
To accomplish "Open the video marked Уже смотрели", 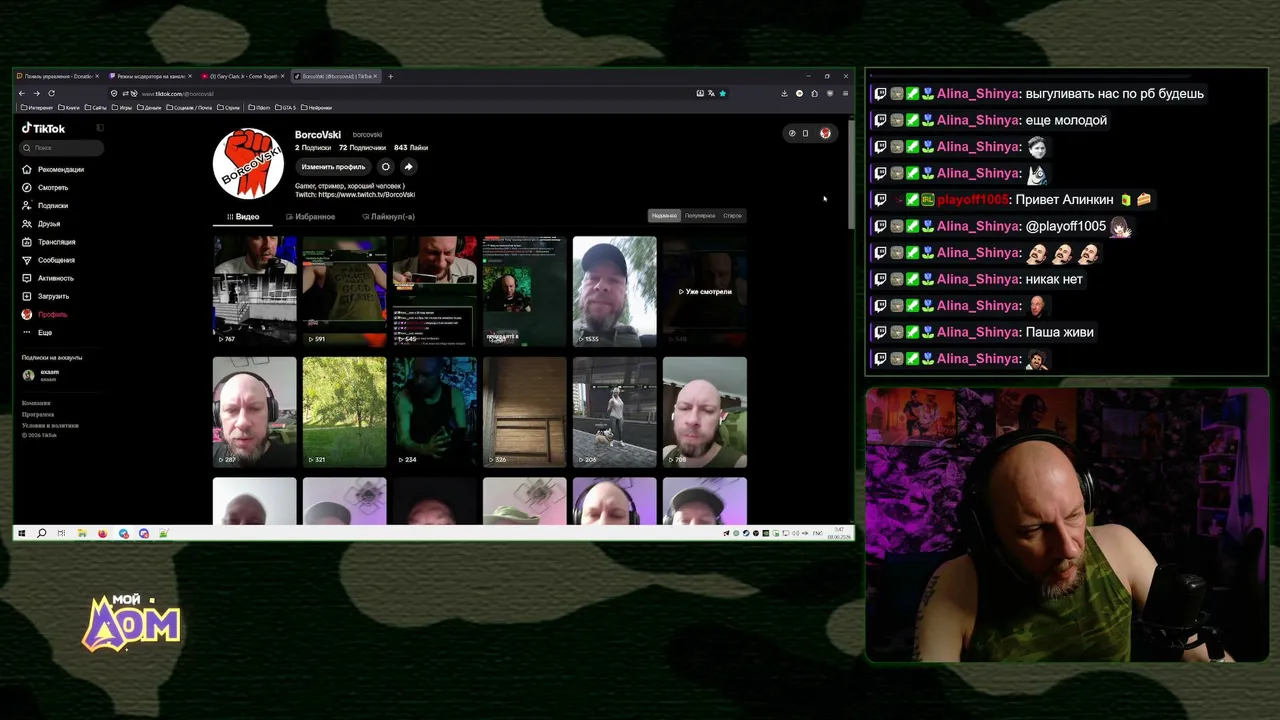I will (705, 291).
